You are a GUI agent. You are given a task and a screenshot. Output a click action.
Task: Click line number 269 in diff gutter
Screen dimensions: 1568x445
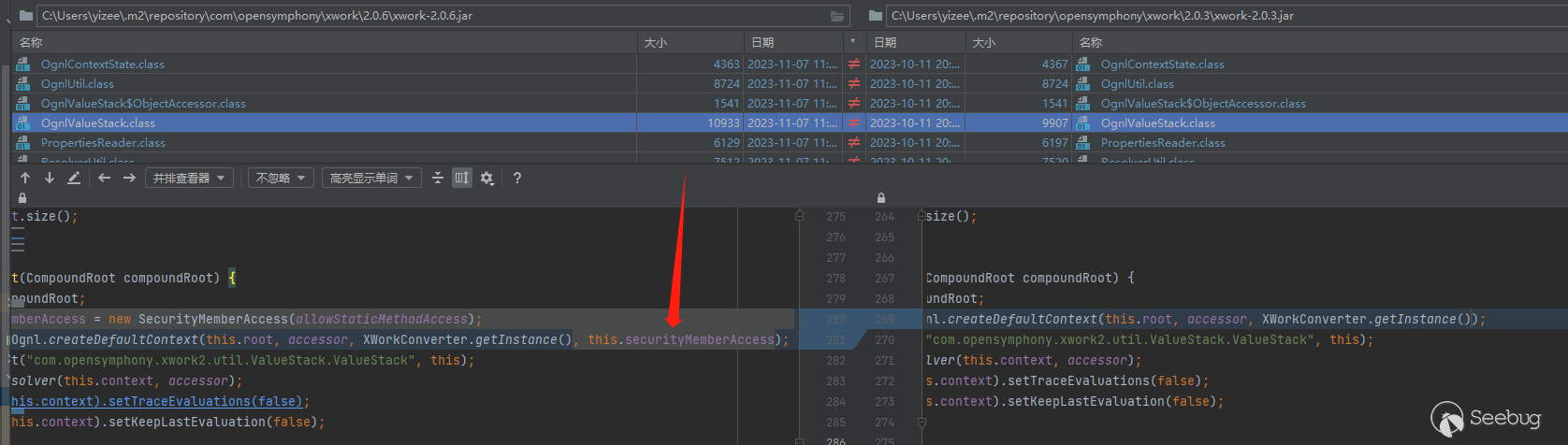point(884,320)
